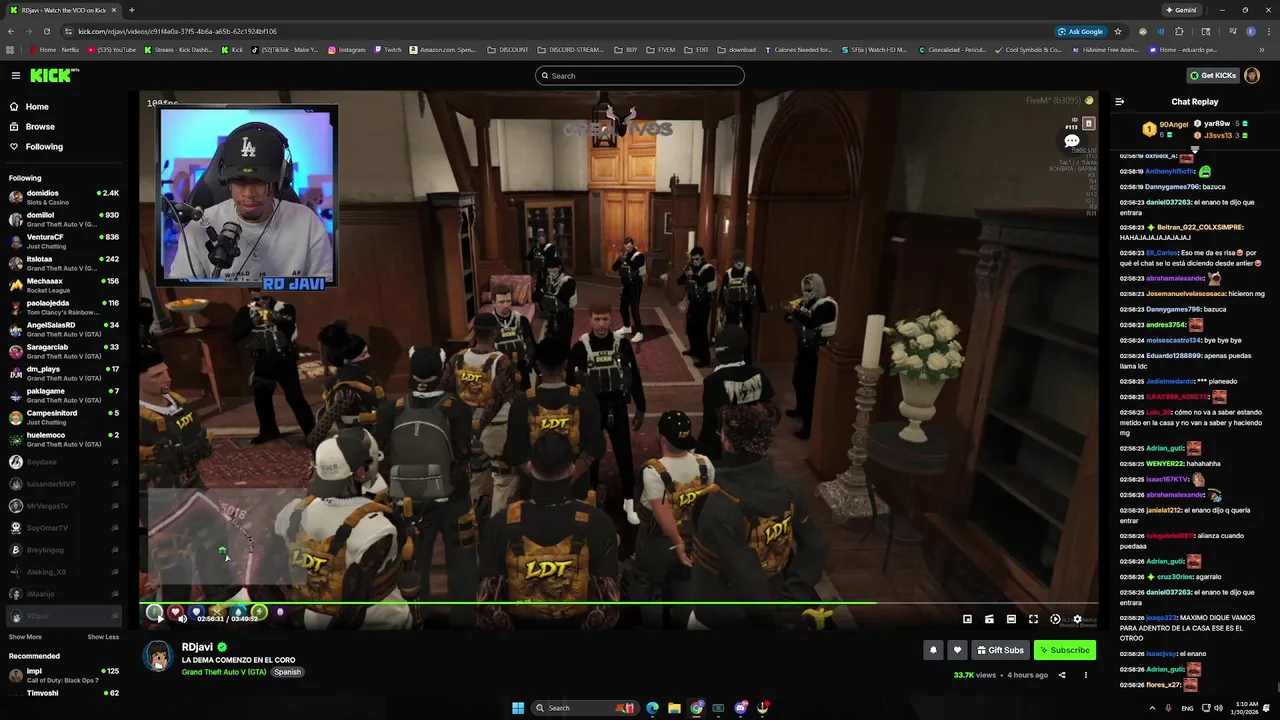This screenshot has width=1280, height=720.
Task: Toggle theater mode in the player
Action: (x=1011, y=619)
